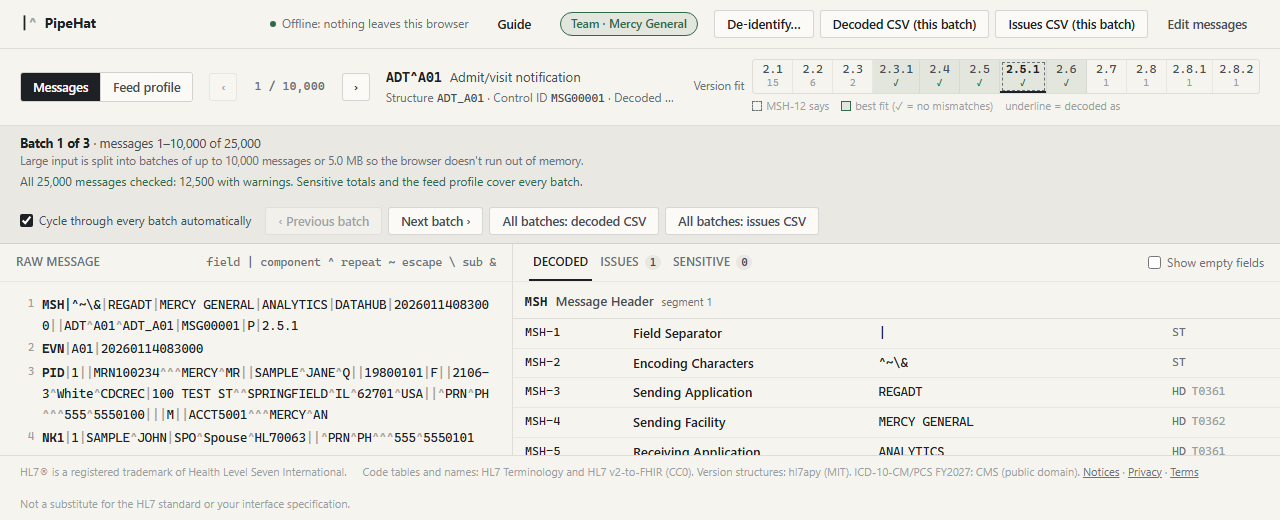Screen dimensions: 1280x520
Task: Select HL7 version 2.7
Action: coord(1106,76)
